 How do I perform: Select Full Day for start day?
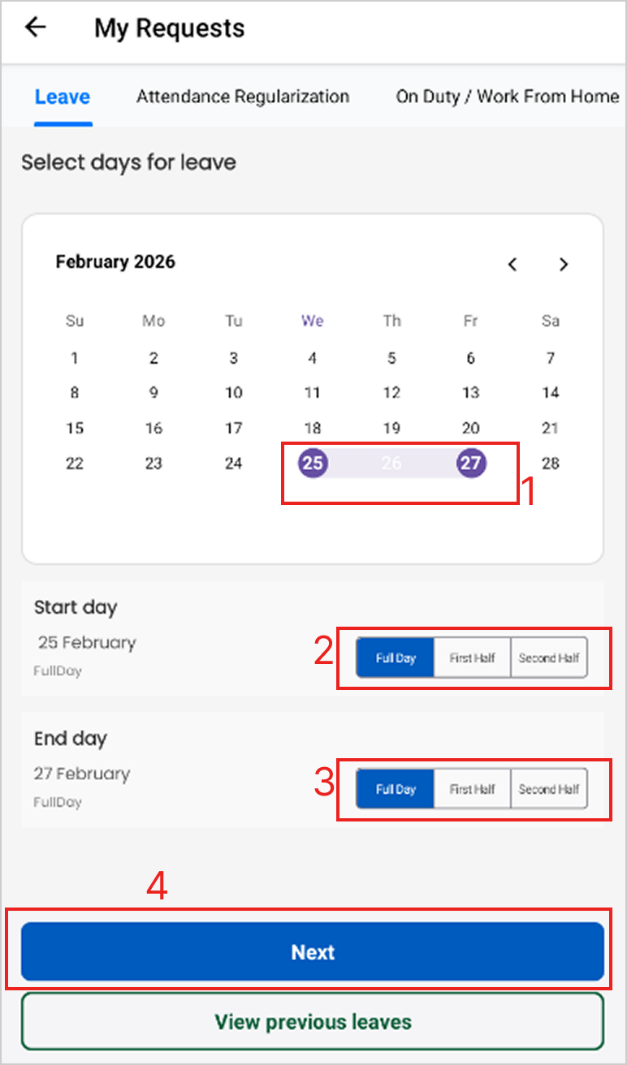395,658
